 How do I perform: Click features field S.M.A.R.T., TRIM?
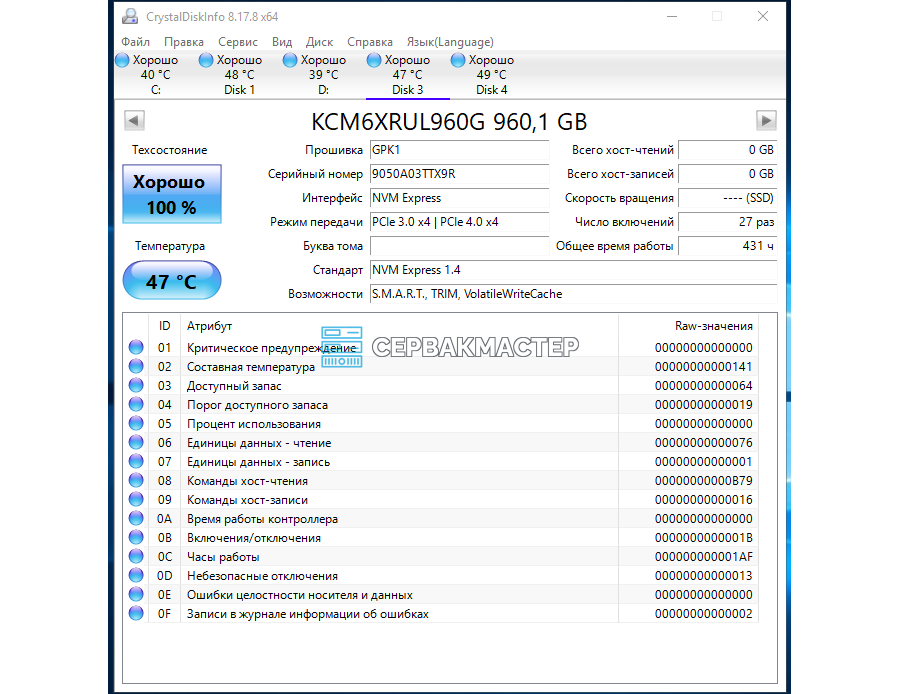point(573,294)
